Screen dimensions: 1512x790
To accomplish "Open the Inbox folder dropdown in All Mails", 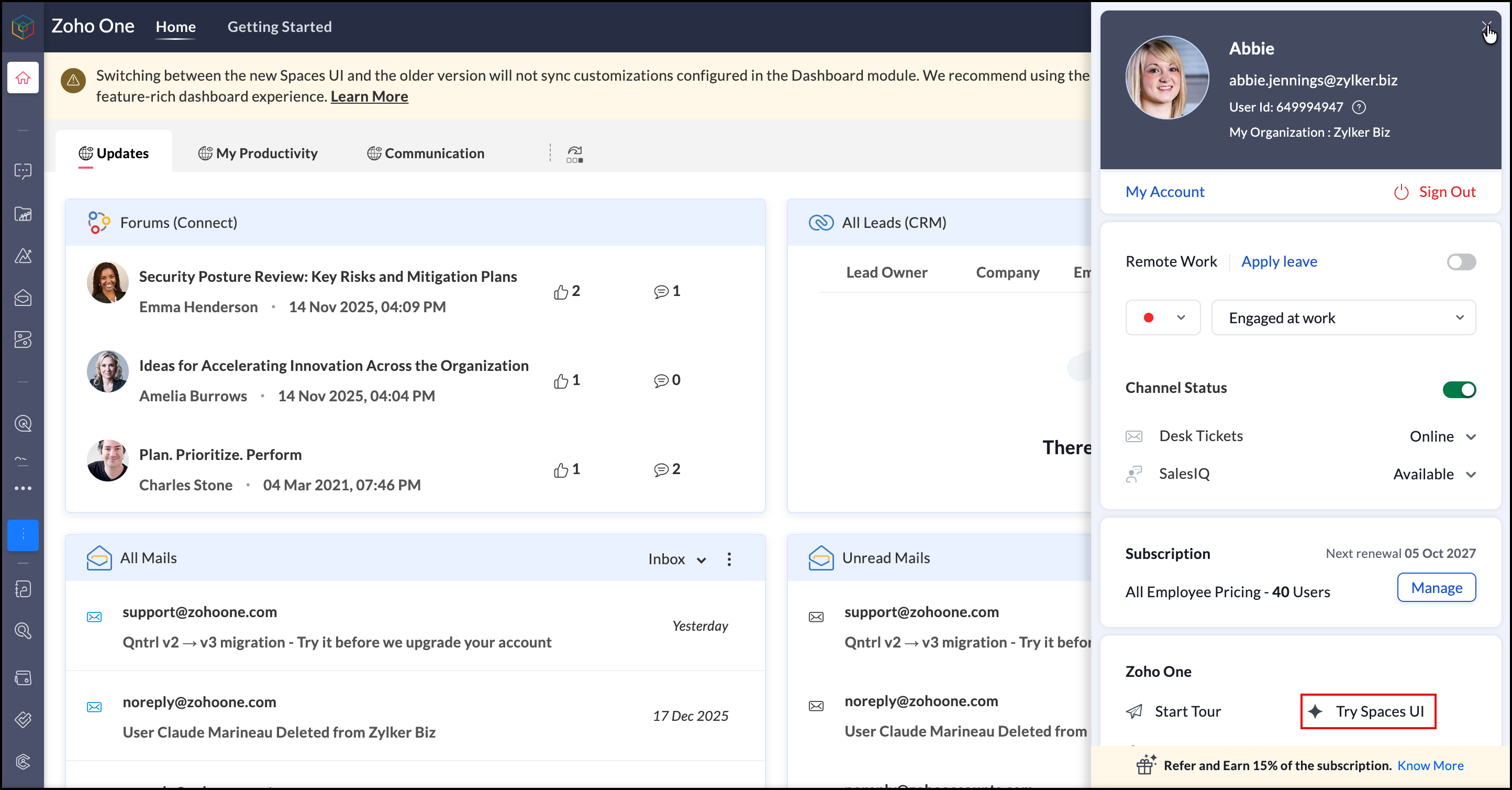I will click(676, 558).
